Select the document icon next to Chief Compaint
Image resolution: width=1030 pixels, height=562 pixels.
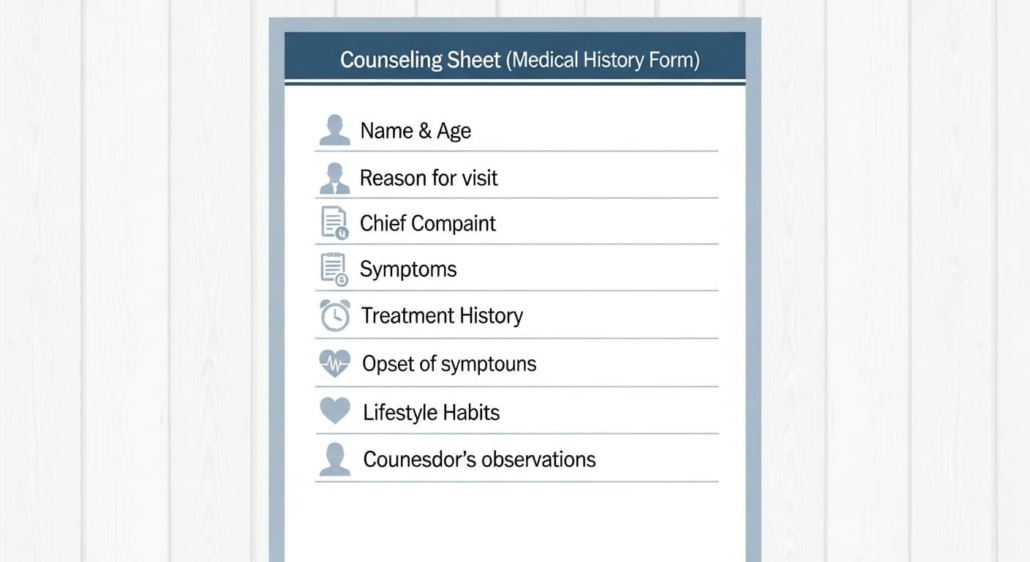(334, 223)
